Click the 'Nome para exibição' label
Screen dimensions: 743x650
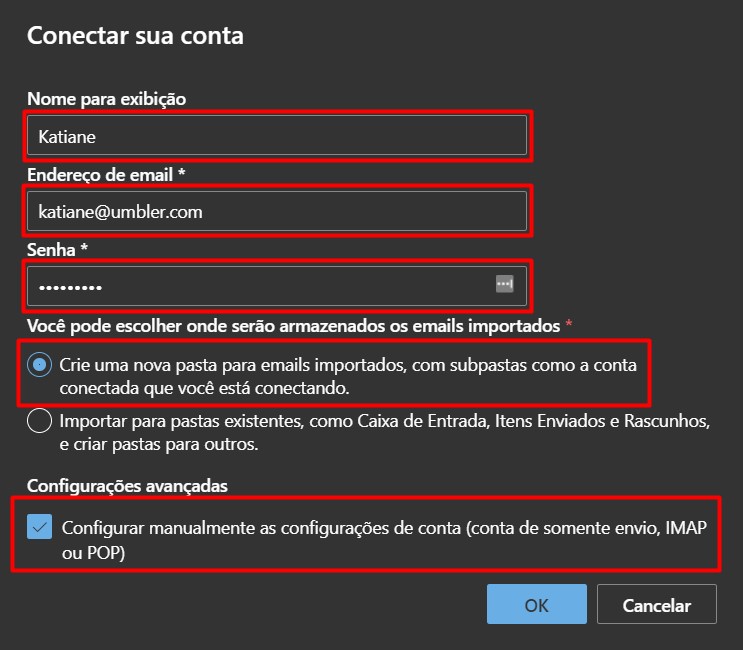coord(106,98)
